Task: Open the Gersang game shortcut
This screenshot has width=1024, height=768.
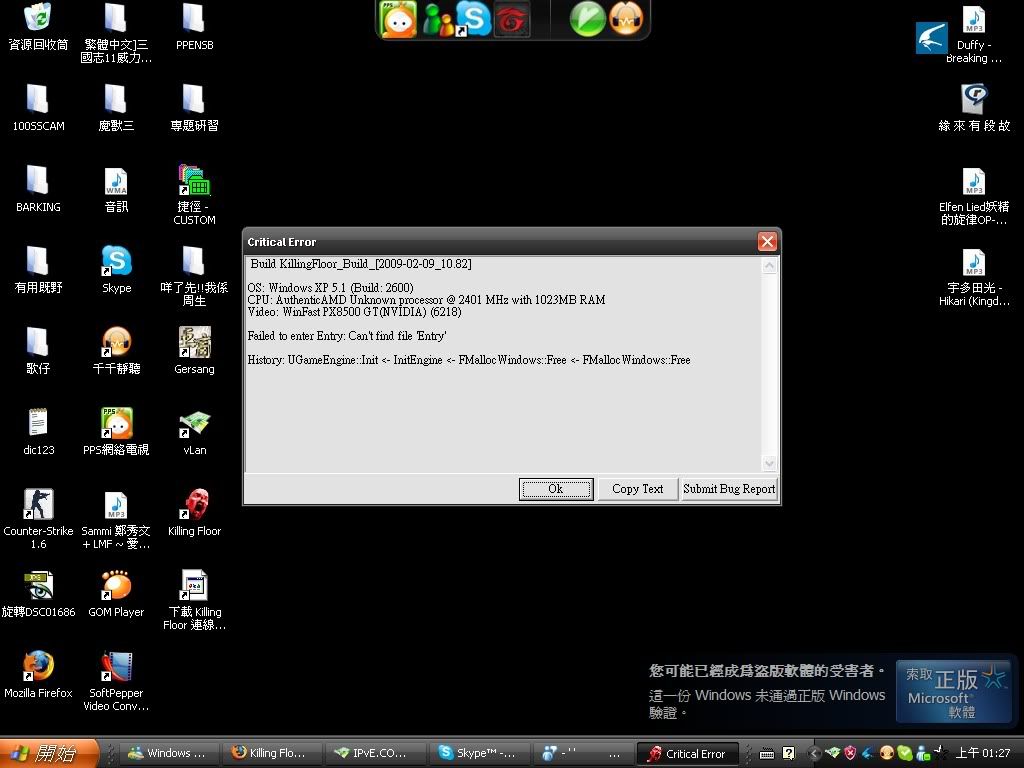Action: pyautogui.click(x=194, y=343)
